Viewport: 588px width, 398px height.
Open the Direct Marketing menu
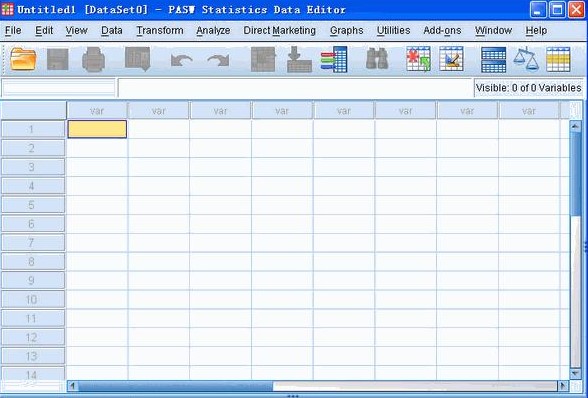coord(279,30)
